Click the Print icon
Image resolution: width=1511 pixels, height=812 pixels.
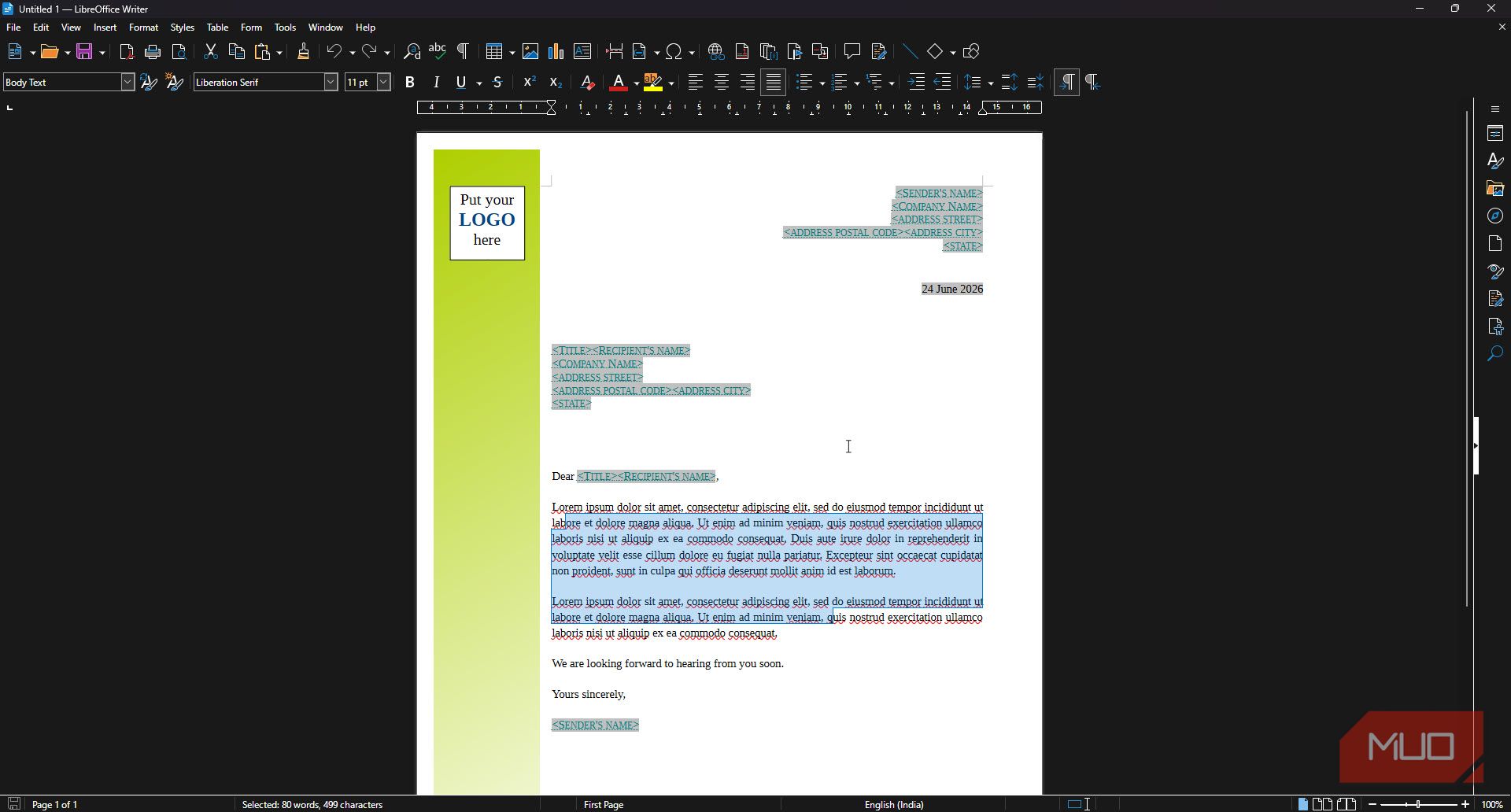click(153, 52)
